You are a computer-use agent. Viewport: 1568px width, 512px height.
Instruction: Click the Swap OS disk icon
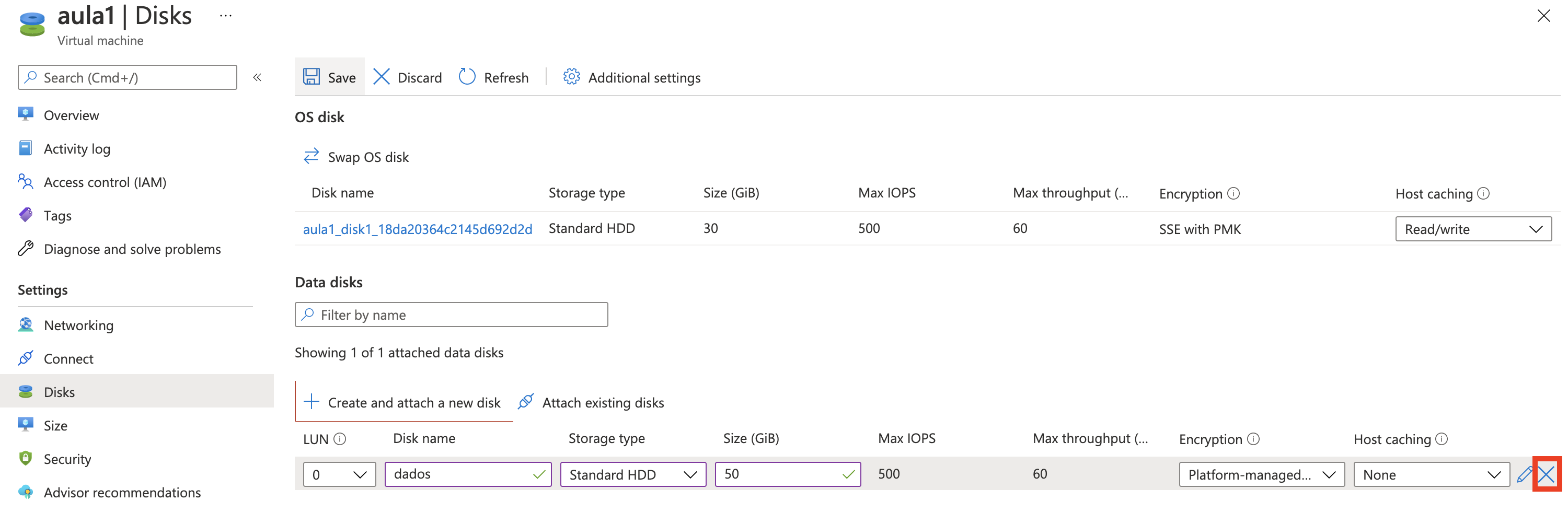pyautogui.click(x=311, y=156)
